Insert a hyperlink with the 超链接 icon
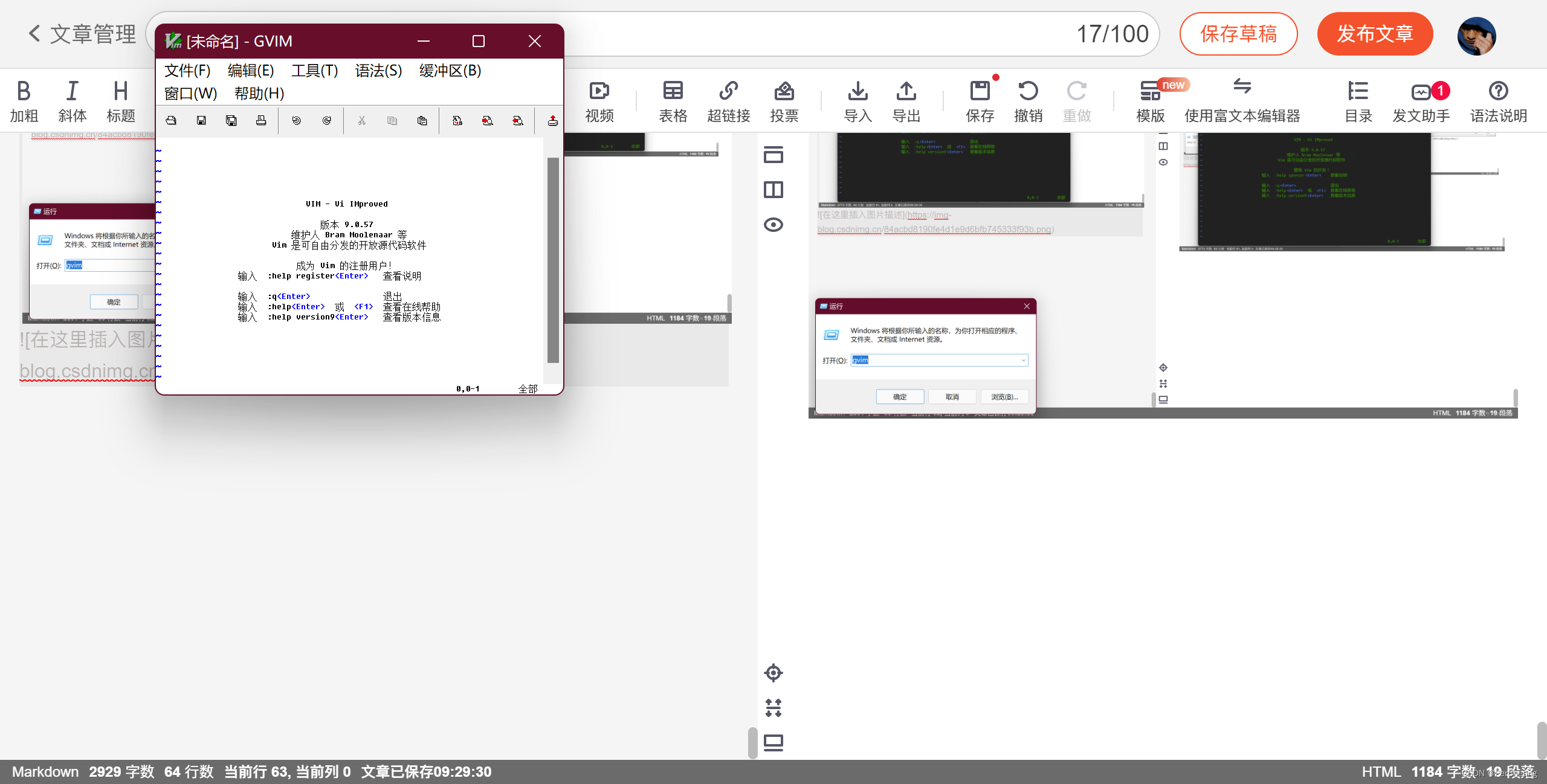Screen dimensions: 1547x784 coord(728,100)
